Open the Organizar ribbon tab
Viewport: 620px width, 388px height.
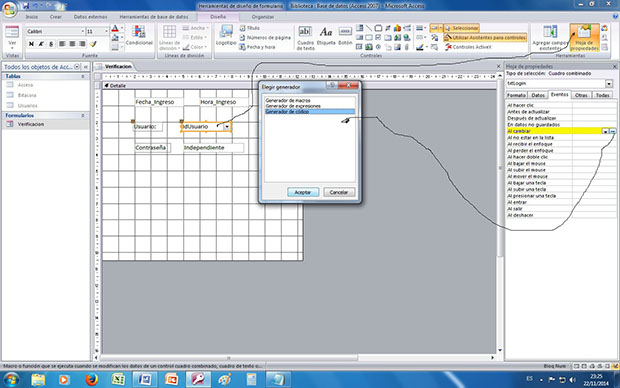(263, 17)
